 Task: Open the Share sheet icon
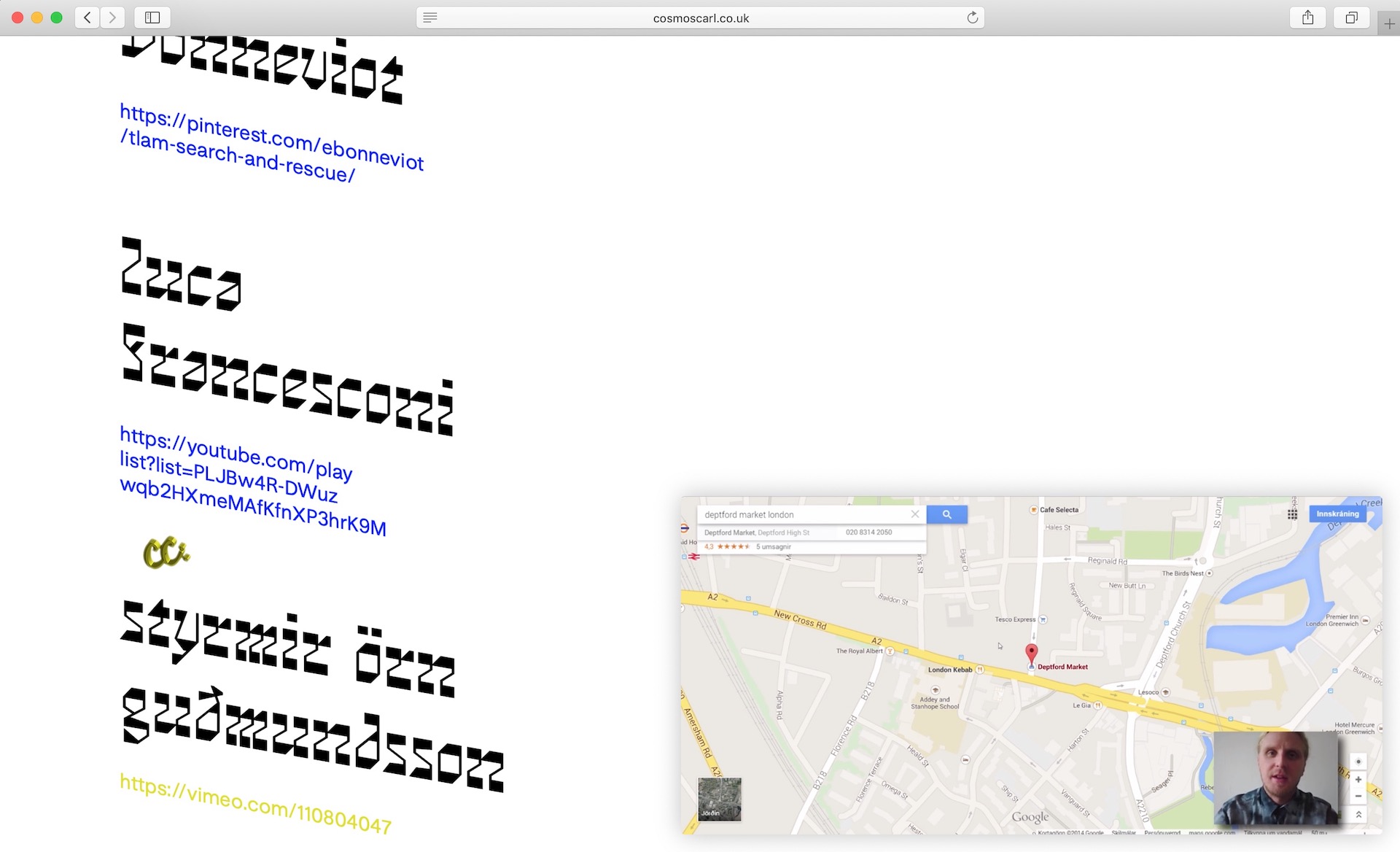point(1307,18)
